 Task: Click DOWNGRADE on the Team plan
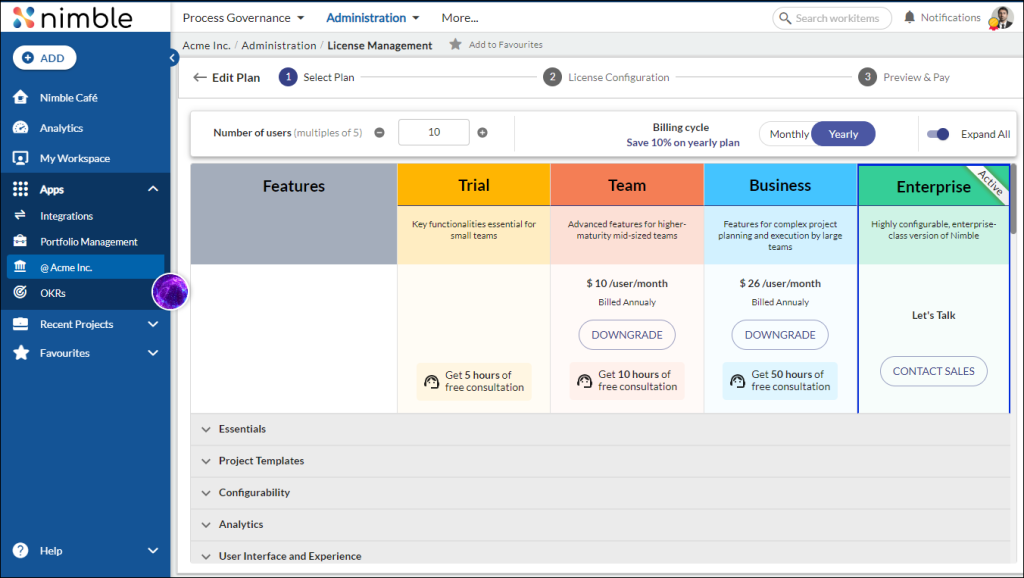point(627,334)
